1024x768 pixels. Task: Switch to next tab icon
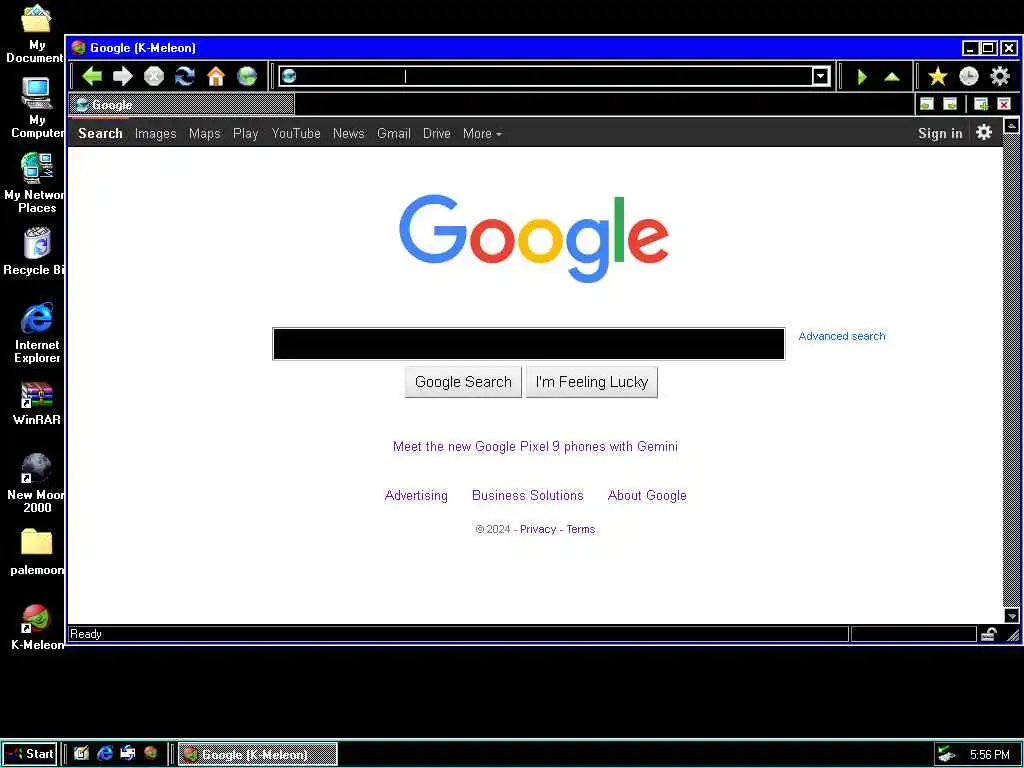(x=950, y=104)
